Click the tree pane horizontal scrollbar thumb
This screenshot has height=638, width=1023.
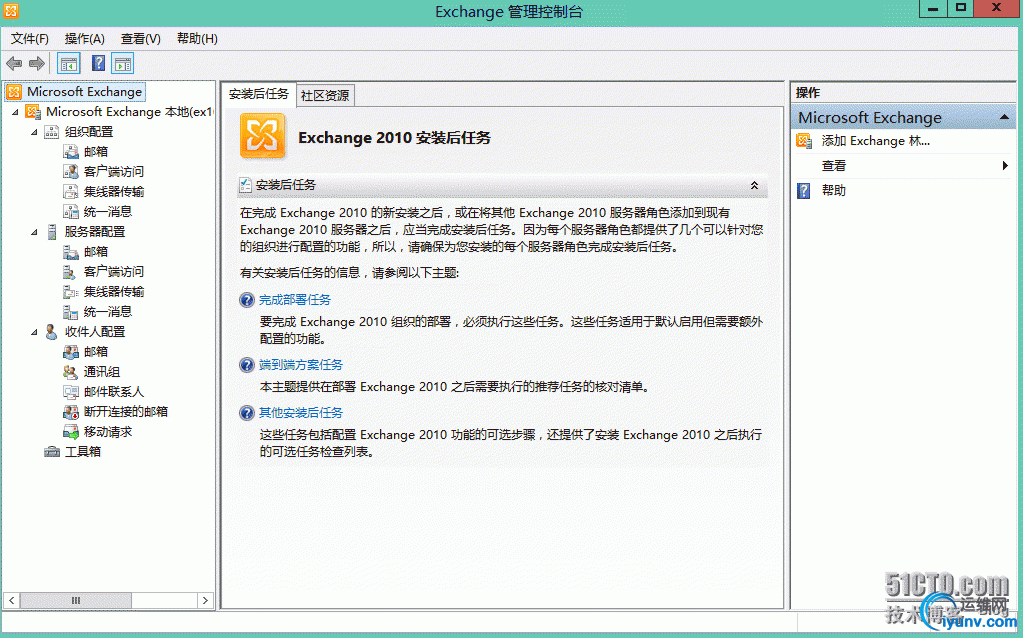tap(76, 600)
